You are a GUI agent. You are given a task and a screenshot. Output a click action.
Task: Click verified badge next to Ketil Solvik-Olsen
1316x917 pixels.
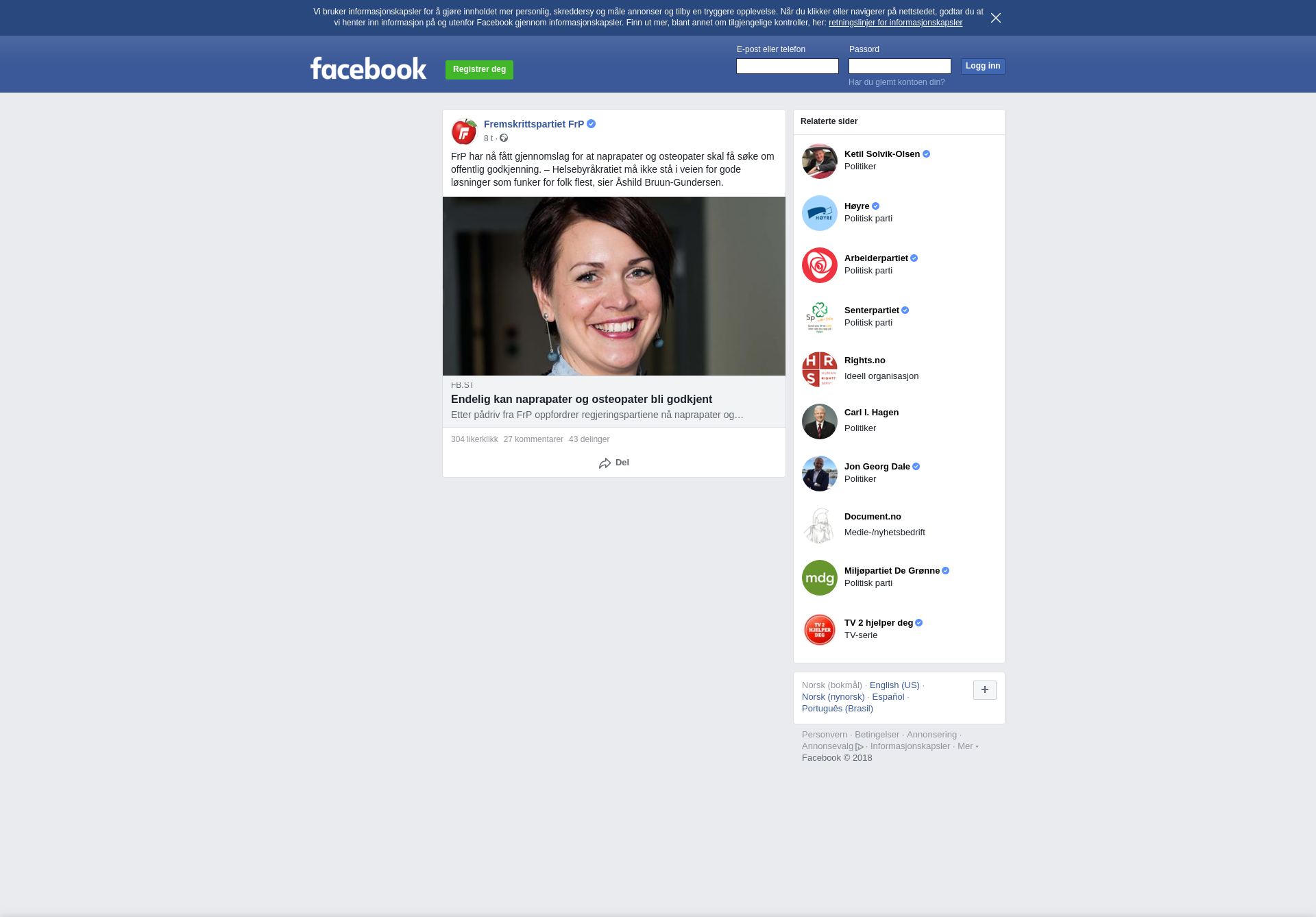coord(926,154)
